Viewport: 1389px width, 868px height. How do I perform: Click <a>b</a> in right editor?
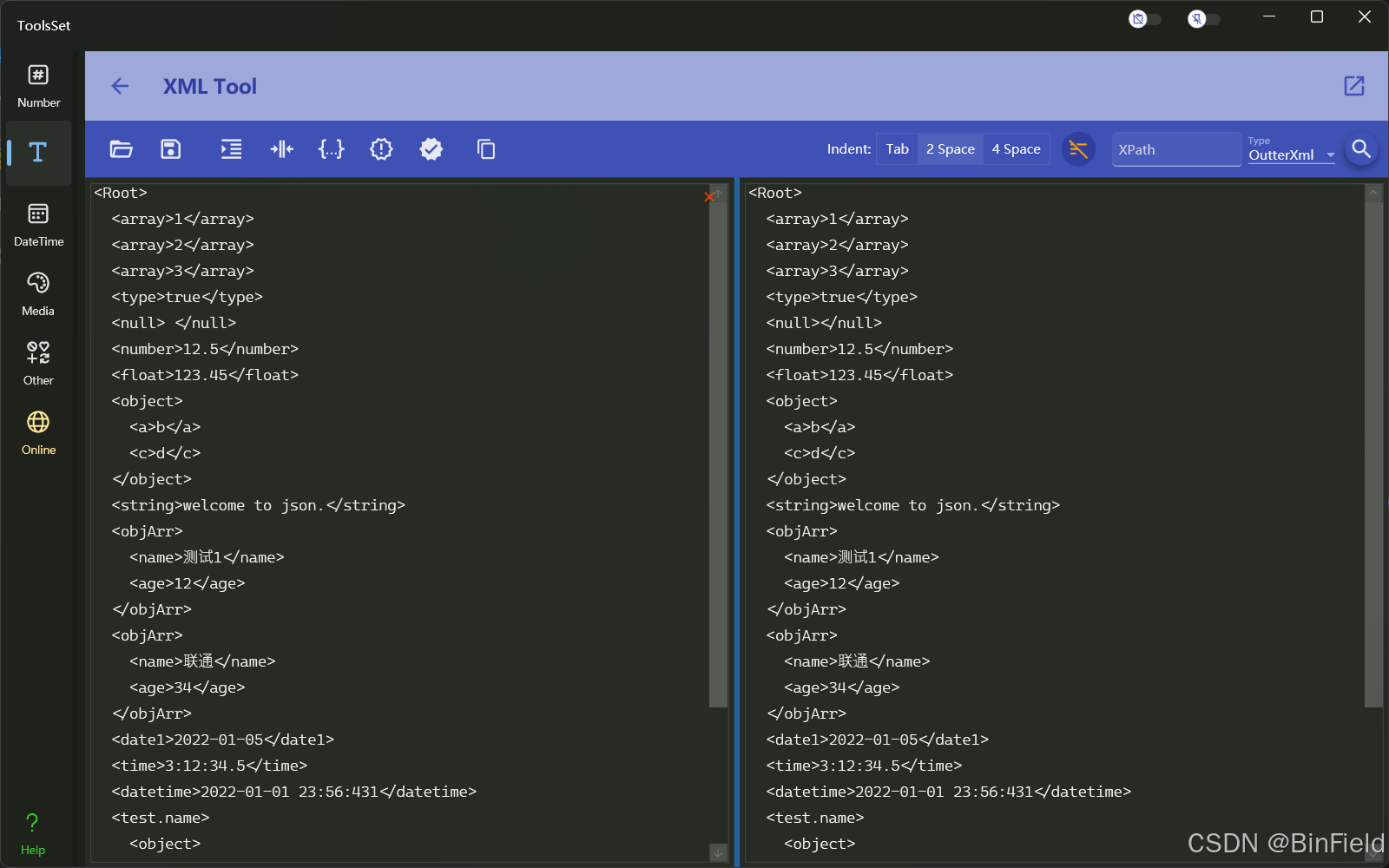pyautogui.click(x=820, y=427)
